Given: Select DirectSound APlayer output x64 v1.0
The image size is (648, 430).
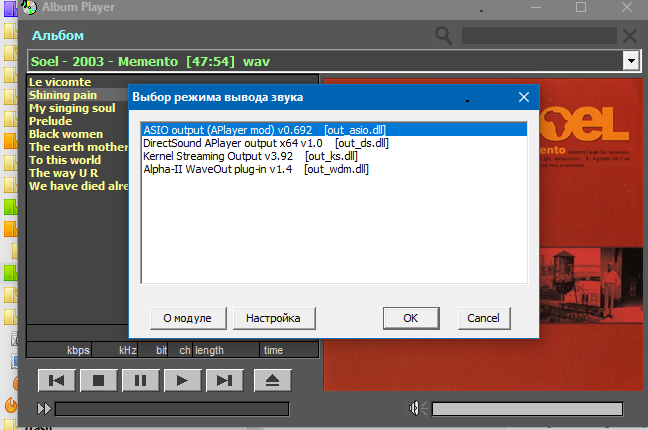Looking at the screenshot, I should point(334,143).
